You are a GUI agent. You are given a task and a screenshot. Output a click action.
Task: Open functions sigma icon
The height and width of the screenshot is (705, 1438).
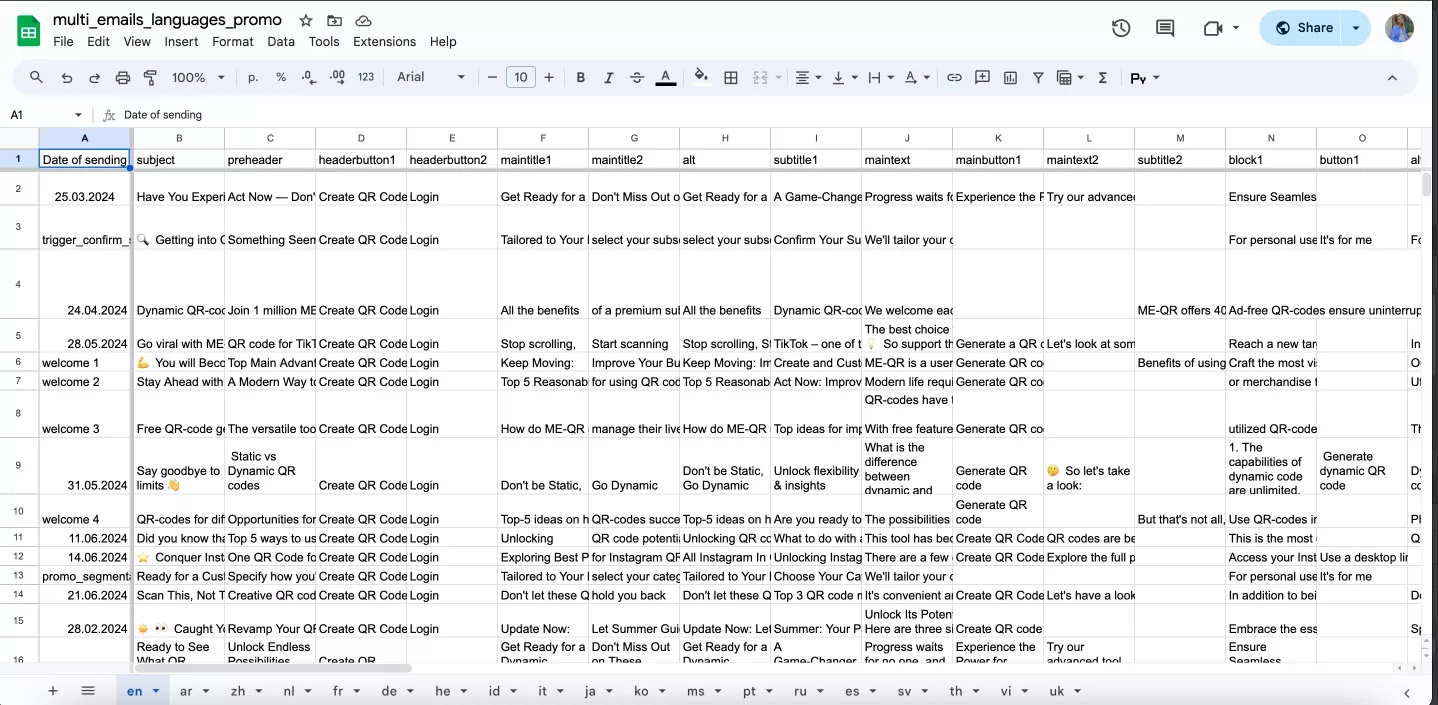[1103, 77]
